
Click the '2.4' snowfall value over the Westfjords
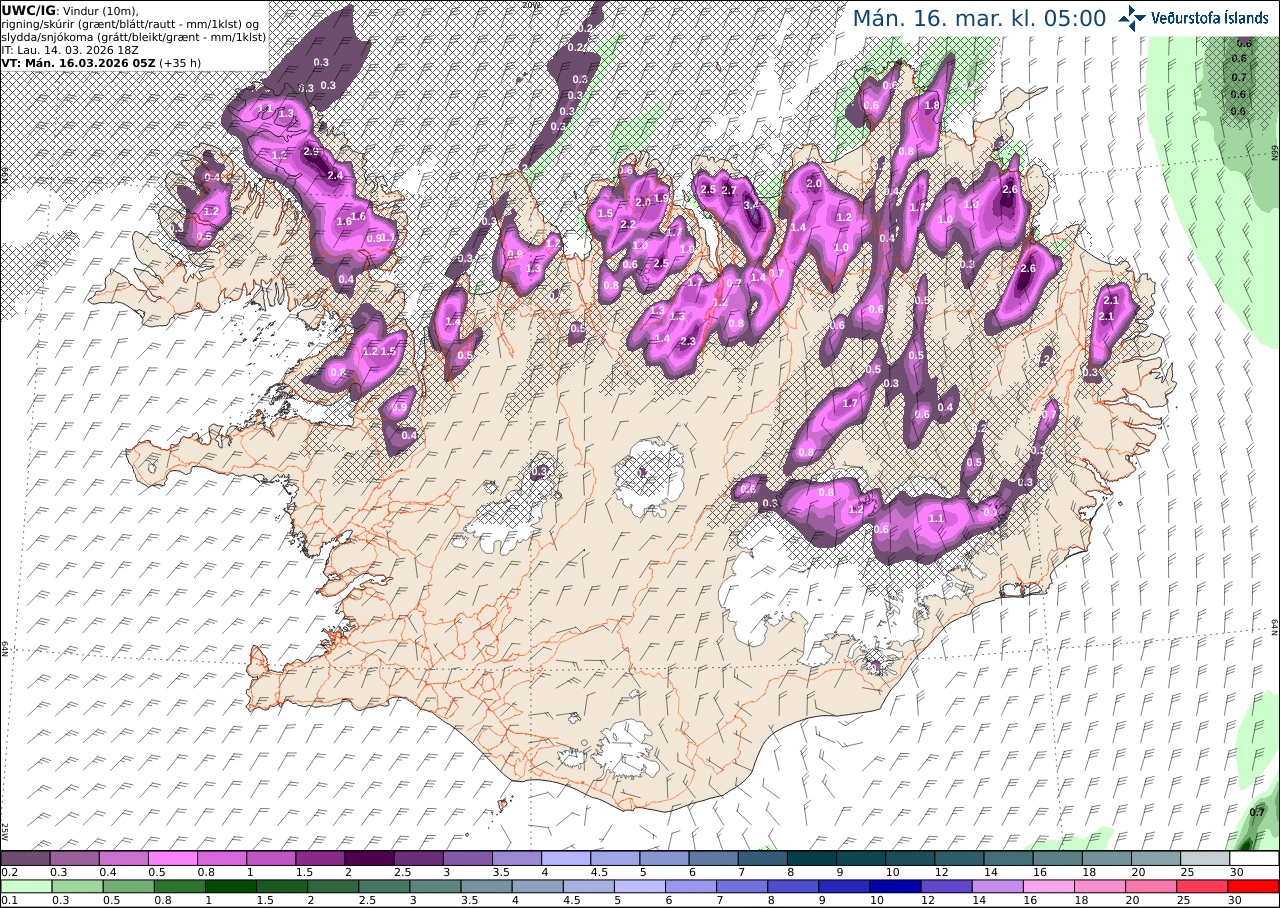(x=335, y=175)
